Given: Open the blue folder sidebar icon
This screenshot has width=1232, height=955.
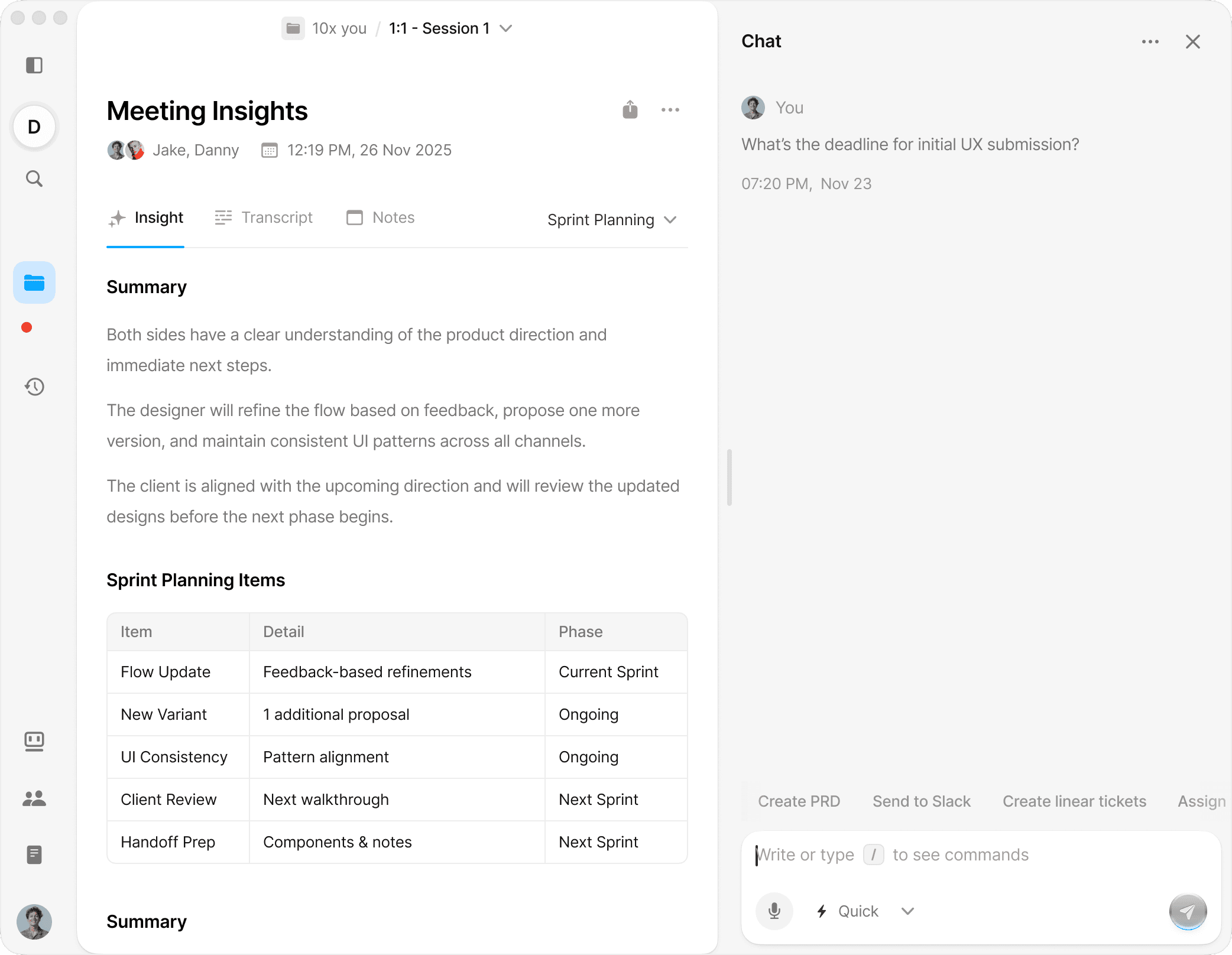Looking at the screenshot, I should pyautogui.click(x=34, y=283).
